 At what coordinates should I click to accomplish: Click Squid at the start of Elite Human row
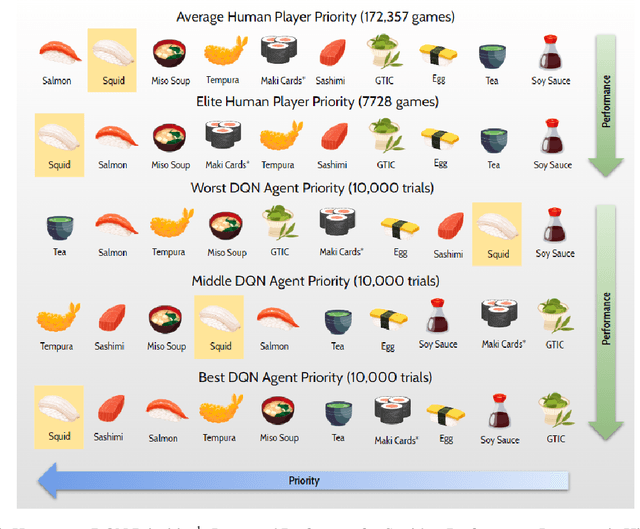pos(60,145)
